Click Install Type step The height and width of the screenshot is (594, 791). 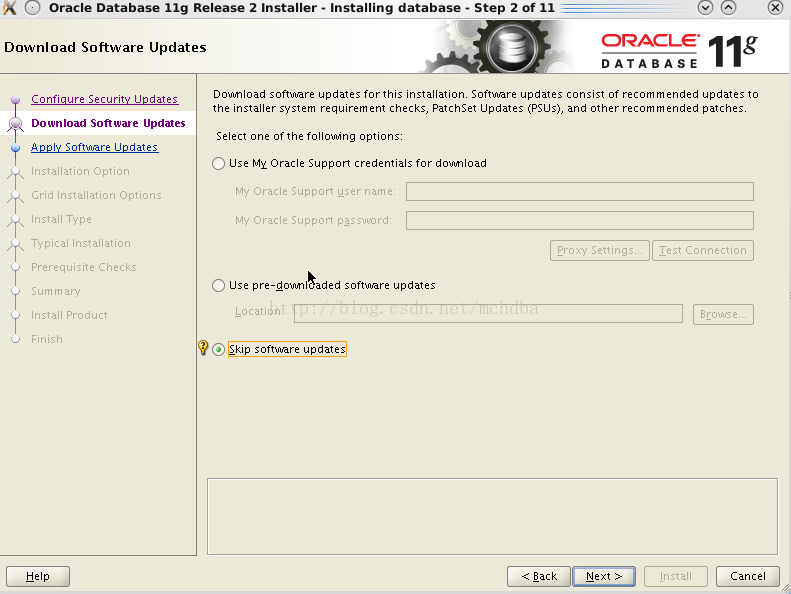(x=61, y=219)
